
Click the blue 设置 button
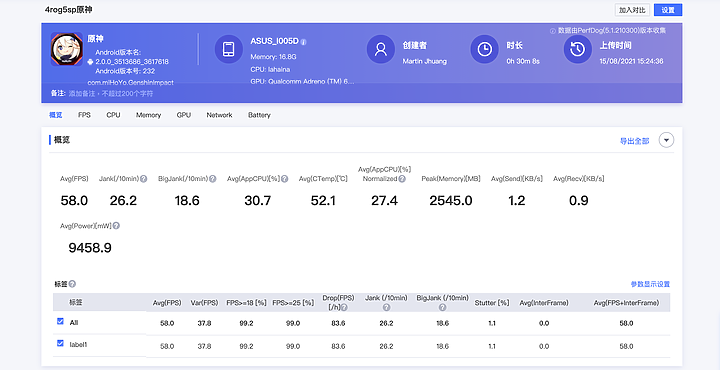[x=668, y=10]
